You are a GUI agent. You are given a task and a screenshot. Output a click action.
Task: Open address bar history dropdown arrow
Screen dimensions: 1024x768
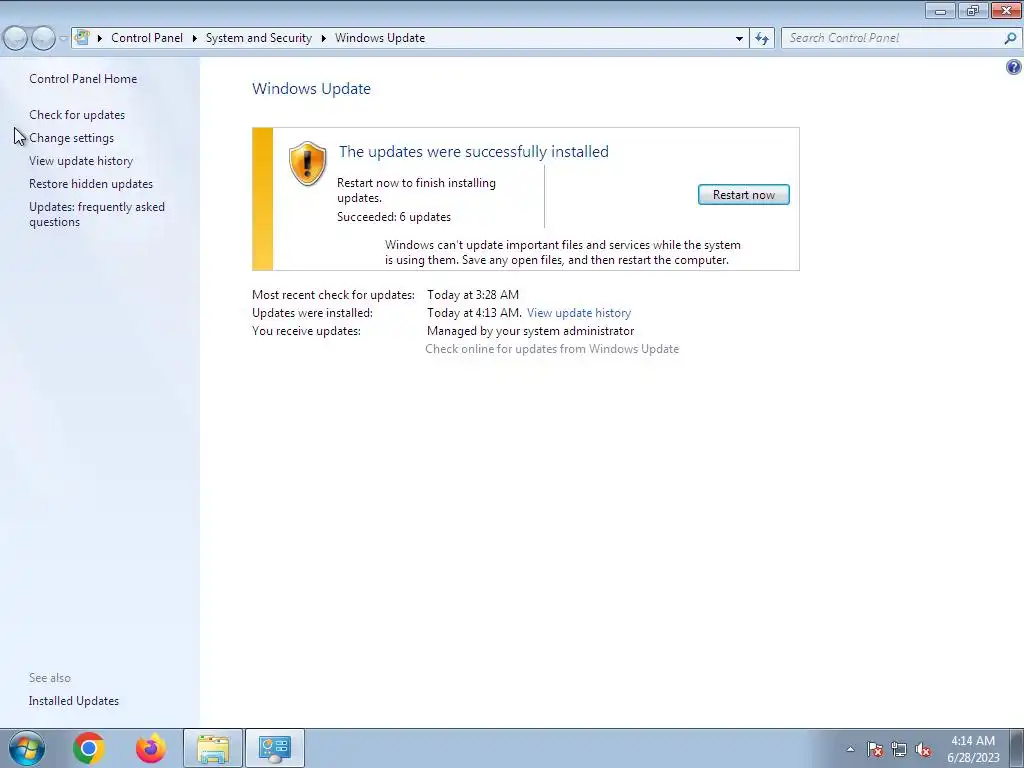739,39
